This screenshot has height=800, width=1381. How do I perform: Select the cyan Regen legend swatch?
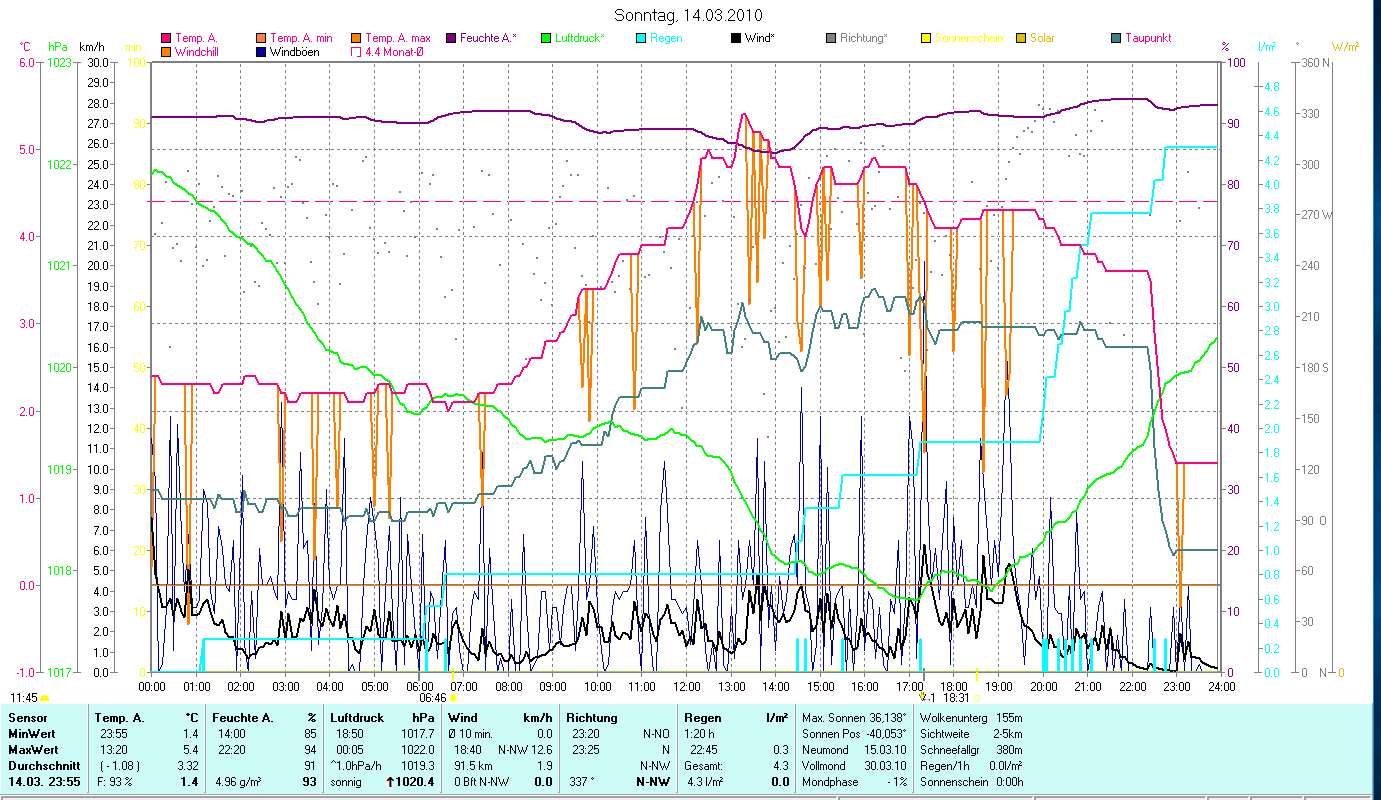tap(640, 38)
